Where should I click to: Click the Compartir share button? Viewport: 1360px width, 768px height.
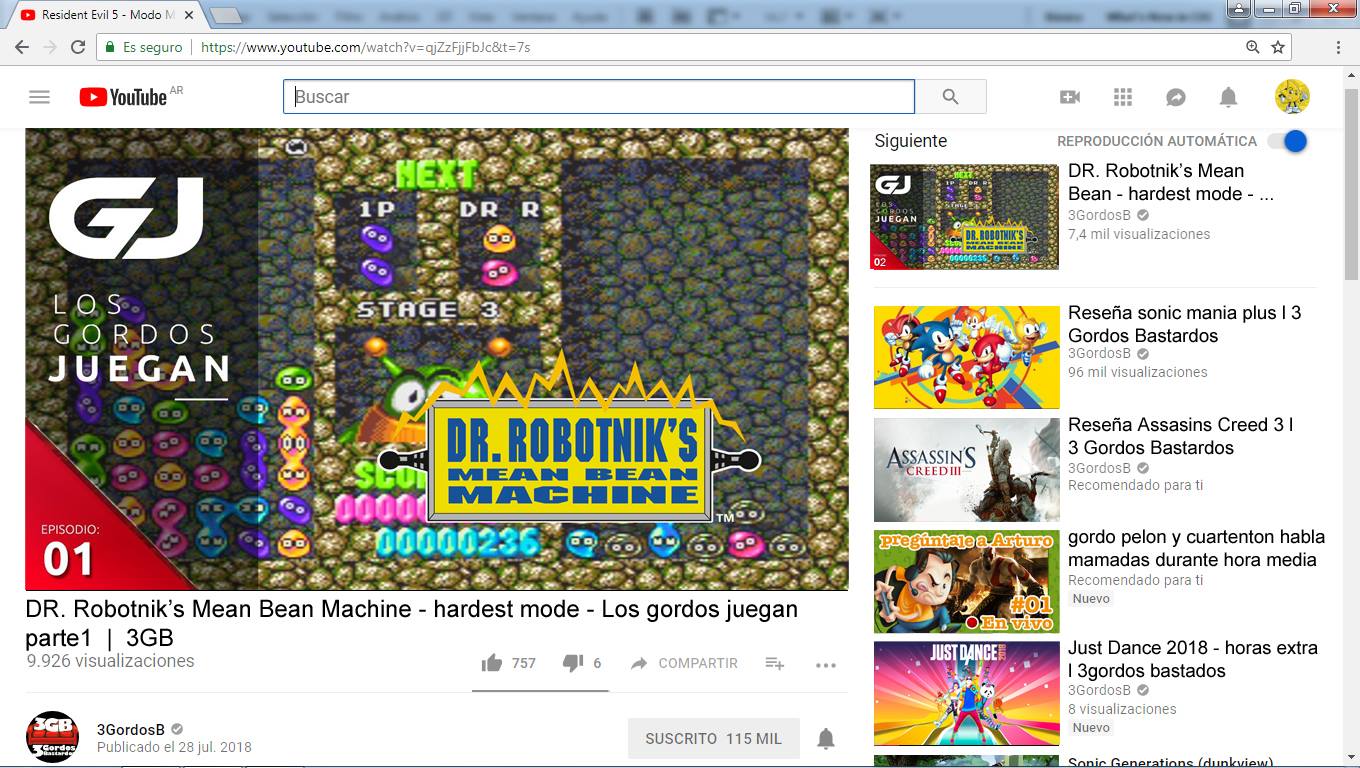point(685,663)
